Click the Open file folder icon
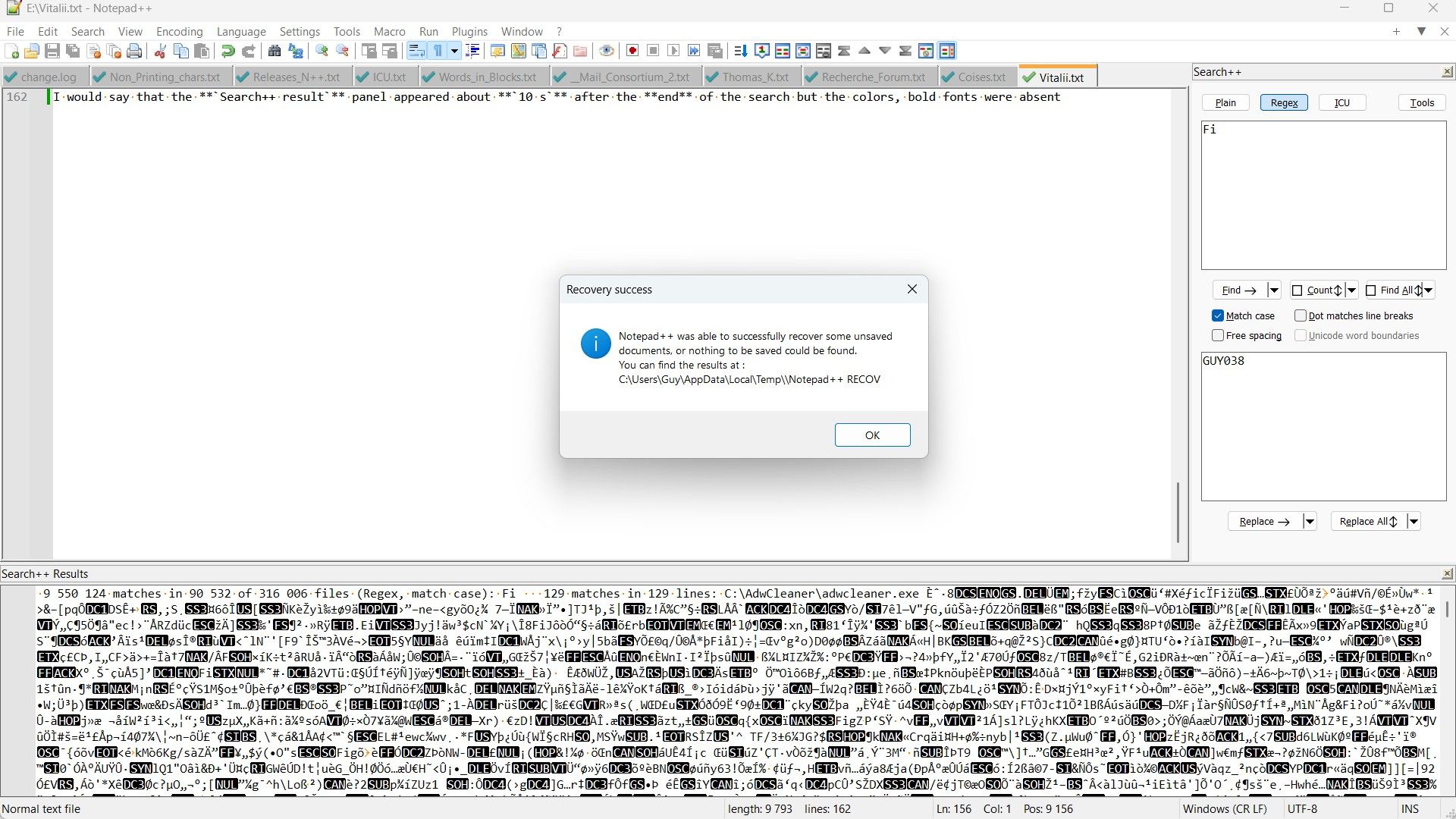The height and width of the screenshot is (819, 1456). tap(32, 51)
